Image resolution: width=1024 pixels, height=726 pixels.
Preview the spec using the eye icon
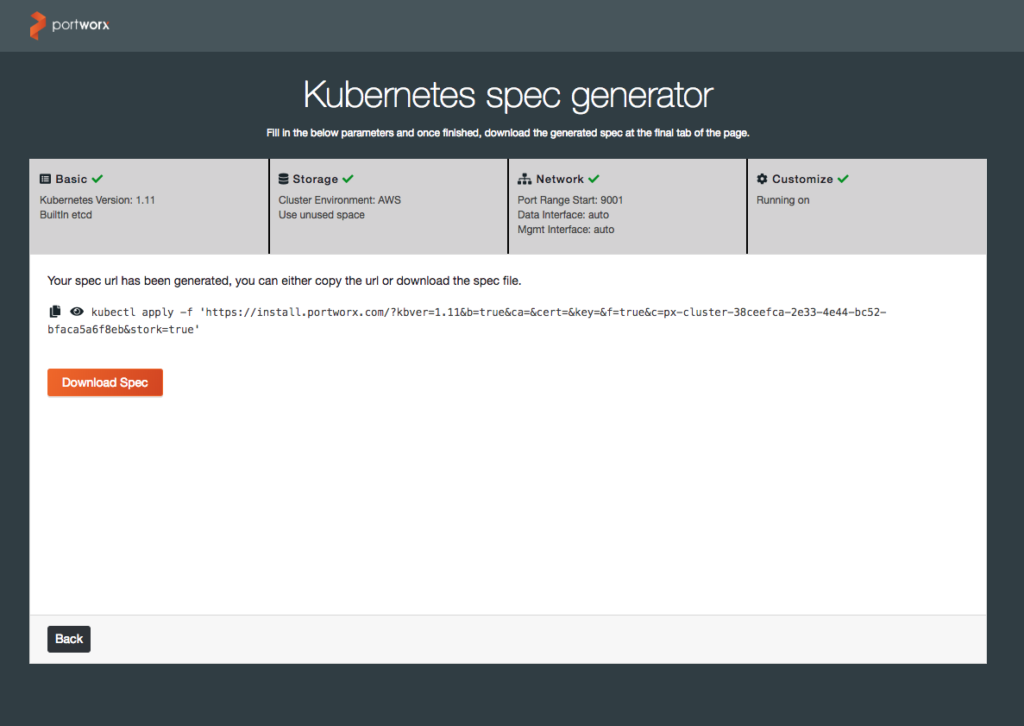pyautogui.click(x=76, y=311)
